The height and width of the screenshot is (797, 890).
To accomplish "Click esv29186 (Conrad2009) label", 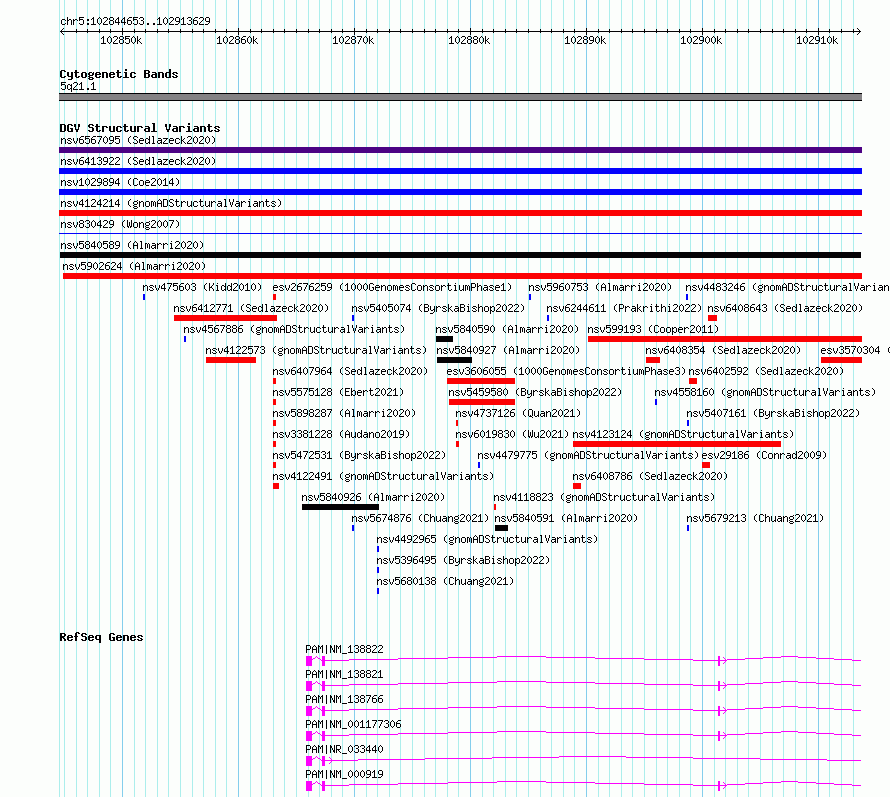I will click(765, 455).
